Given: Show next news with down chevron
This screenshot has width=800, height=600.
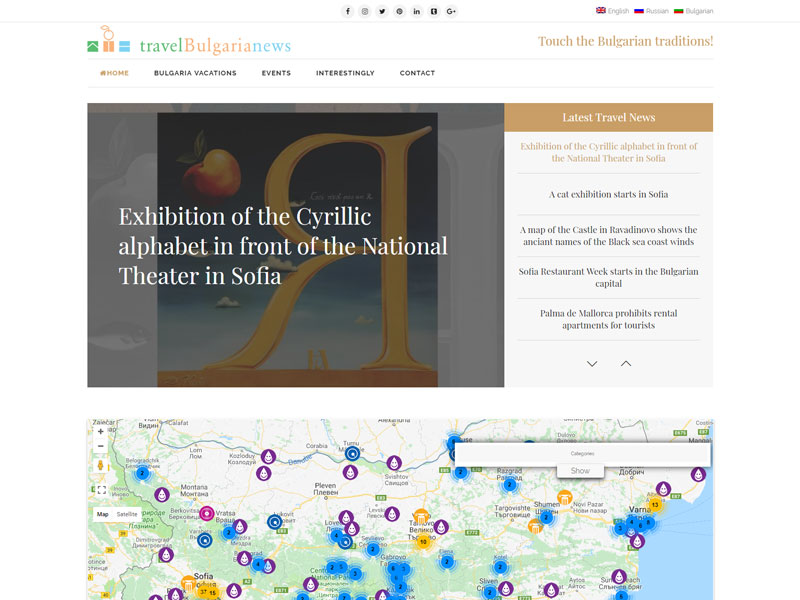Looking at the screenshot, I should (x=592, y=364).
